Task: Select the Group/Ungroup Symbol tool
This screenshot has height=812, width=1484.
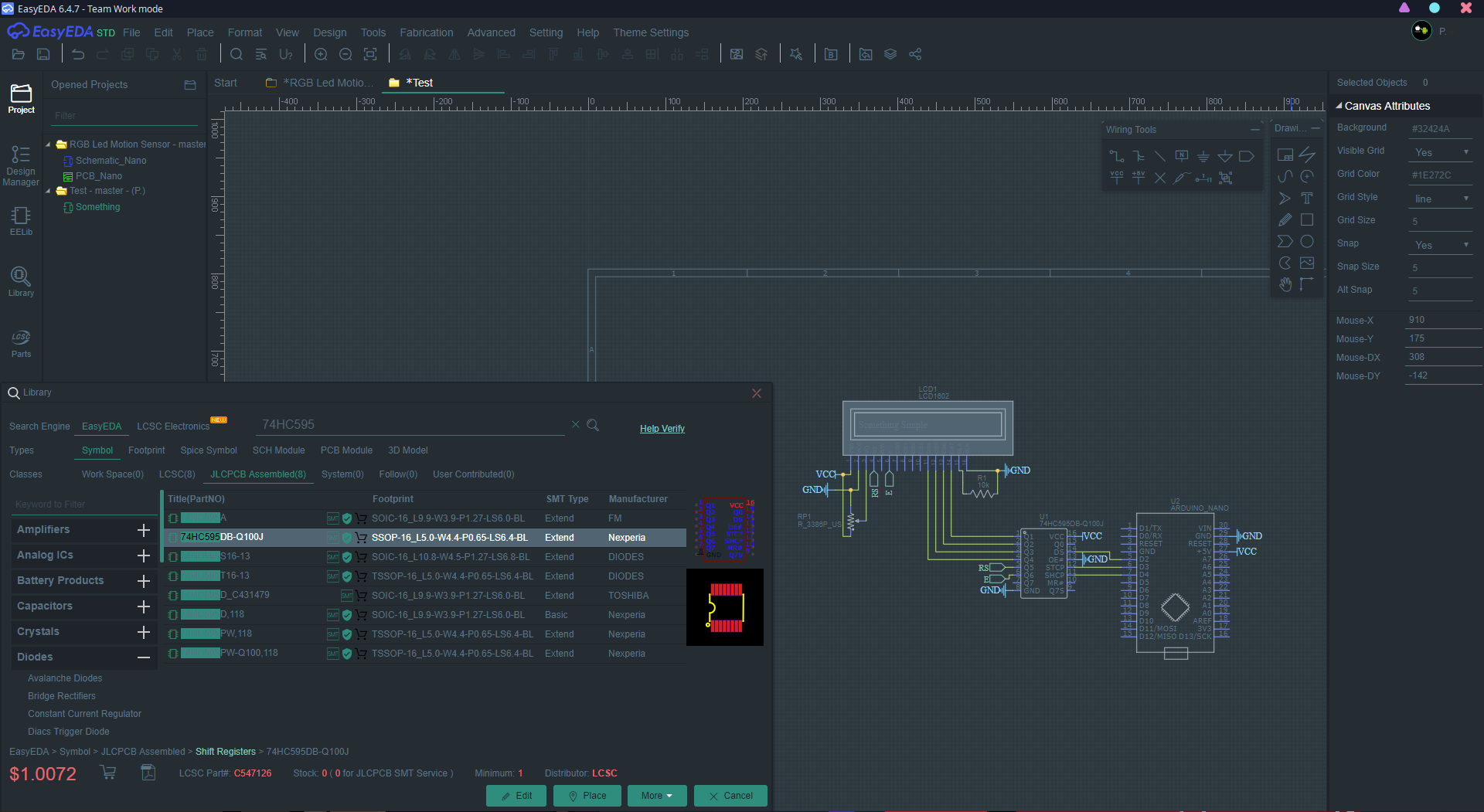Action: point(1225,178)
